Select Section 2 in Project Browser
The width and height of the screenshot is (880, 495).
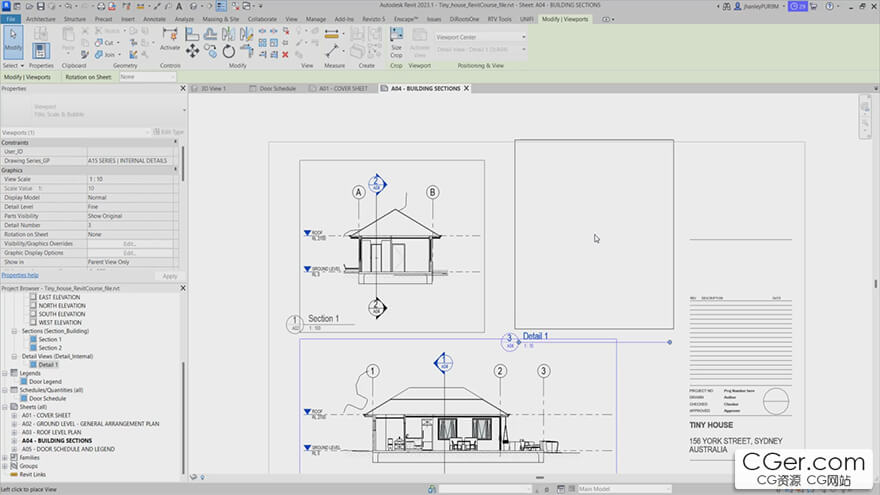(x=50, y=348)
